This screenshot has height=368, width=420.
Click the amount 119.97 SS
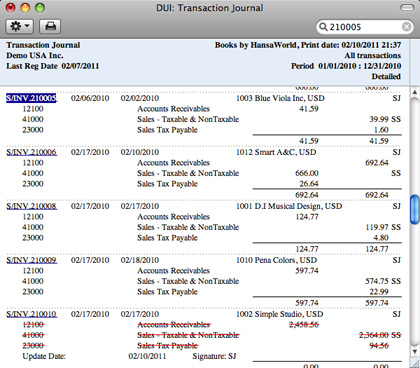pos(383,227)
